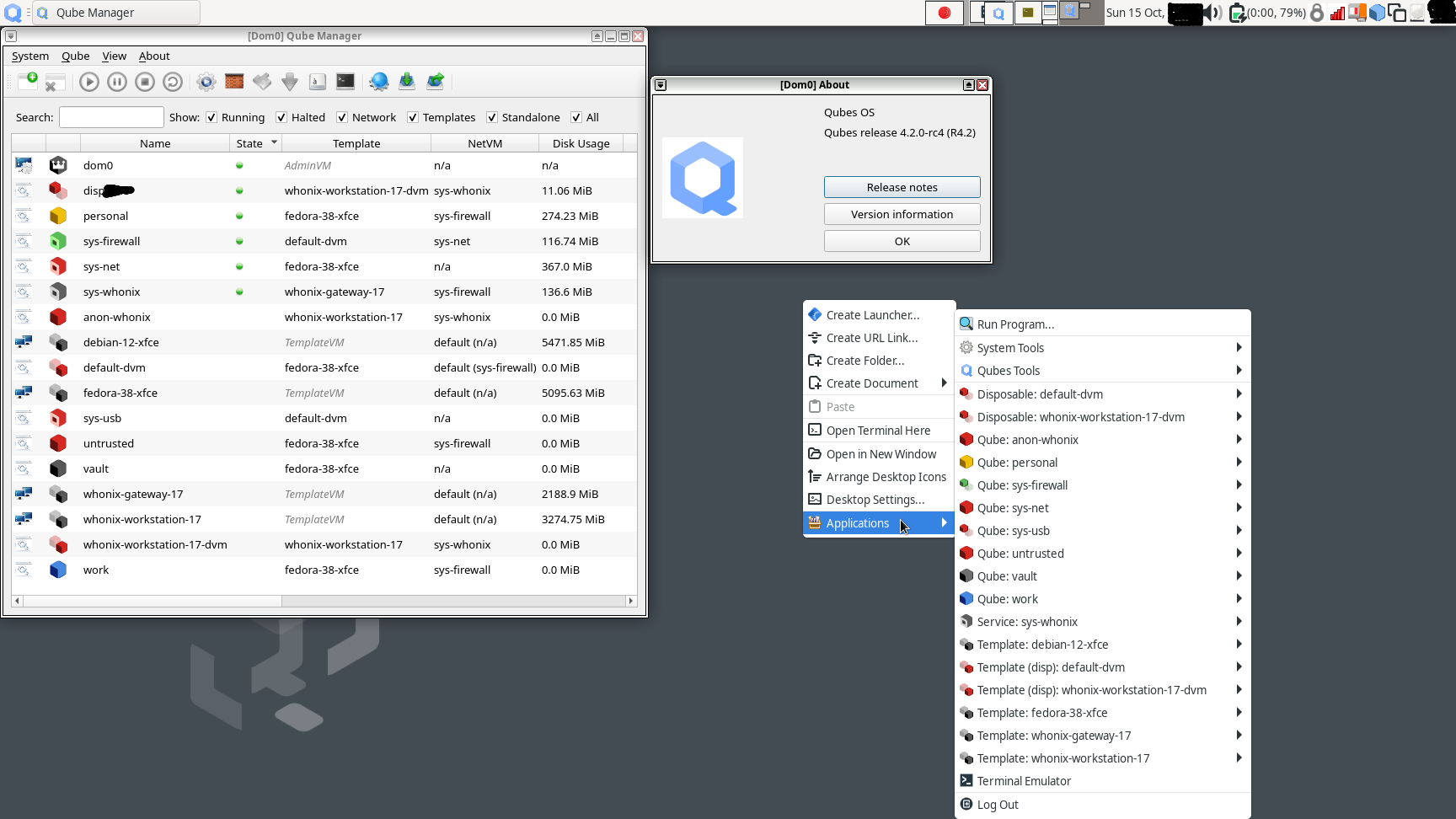Select Log Out at menu bottom

pyautogui.click(x=1102, y=805)
